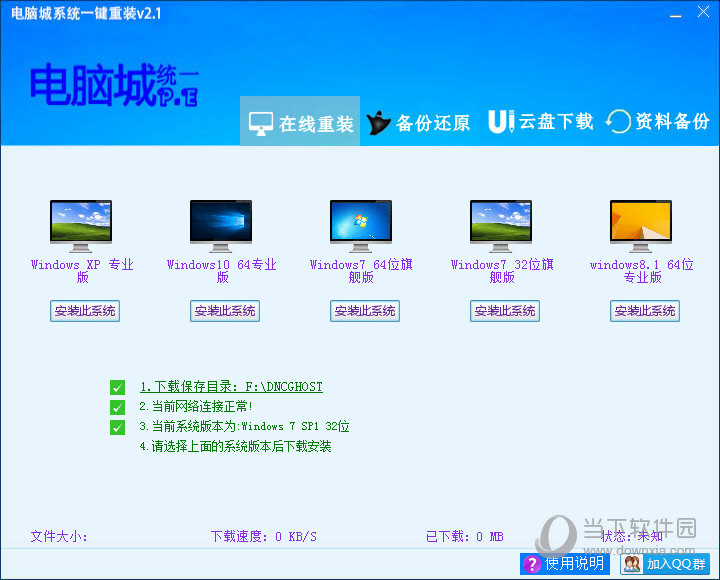Install the Windows XP 专业版 system
The height and width of the screenshot is (580, 720).
pos(85,311)
